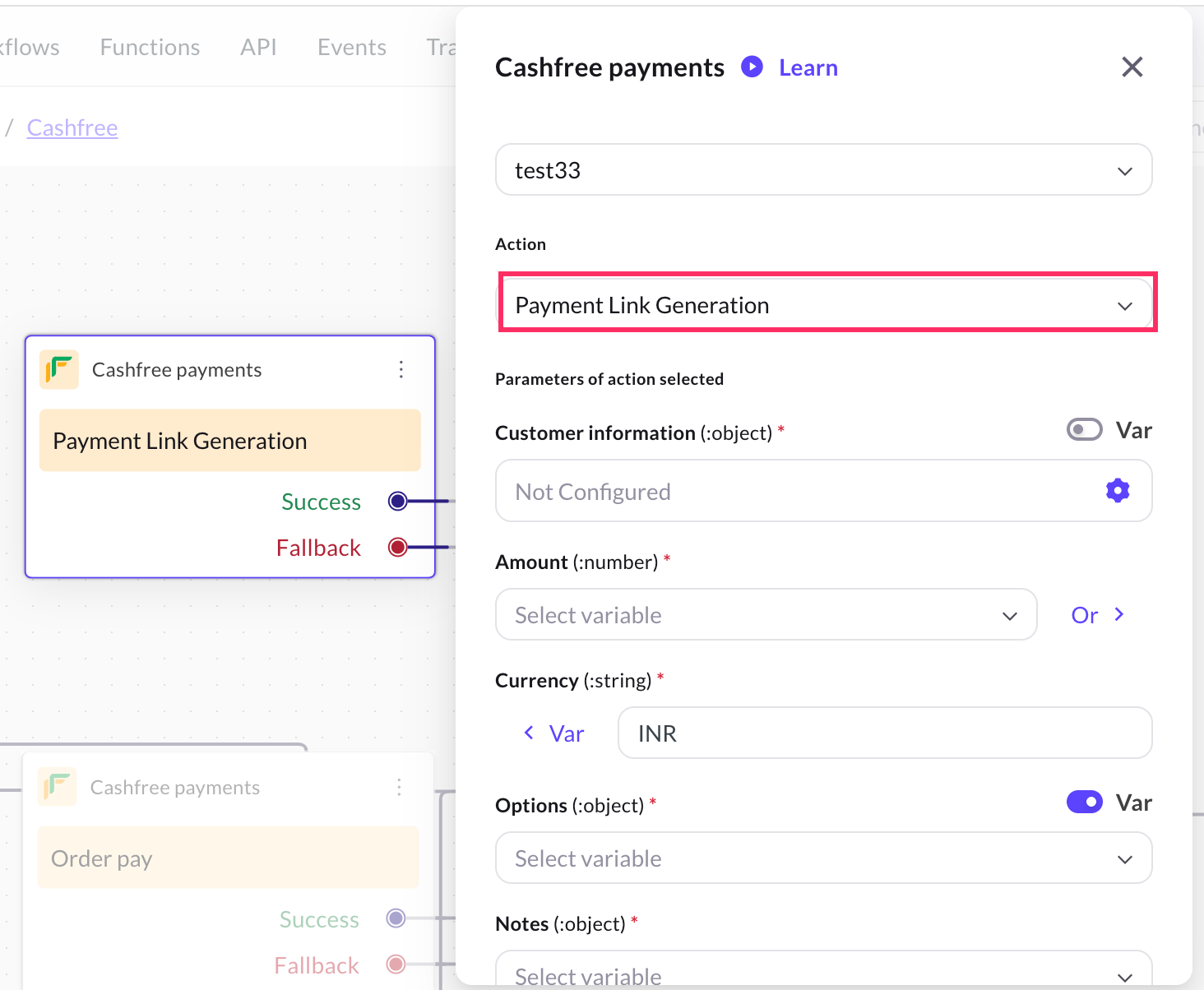Viewport: 1204px width, 990px height.
Task: Open the Learn link
Action: point(808,67)
